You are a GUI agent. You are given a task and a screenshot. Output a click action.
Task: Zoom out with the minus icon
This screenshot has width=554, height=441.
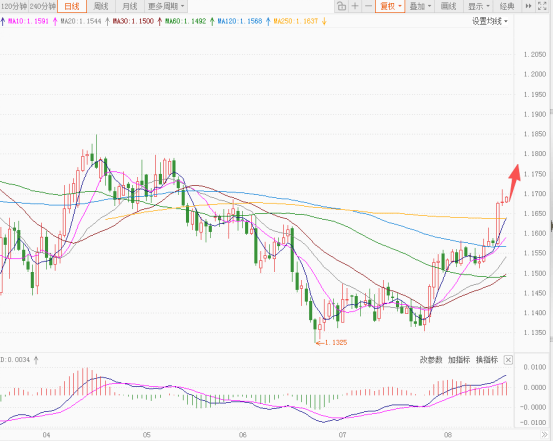[x=368, y=6]
